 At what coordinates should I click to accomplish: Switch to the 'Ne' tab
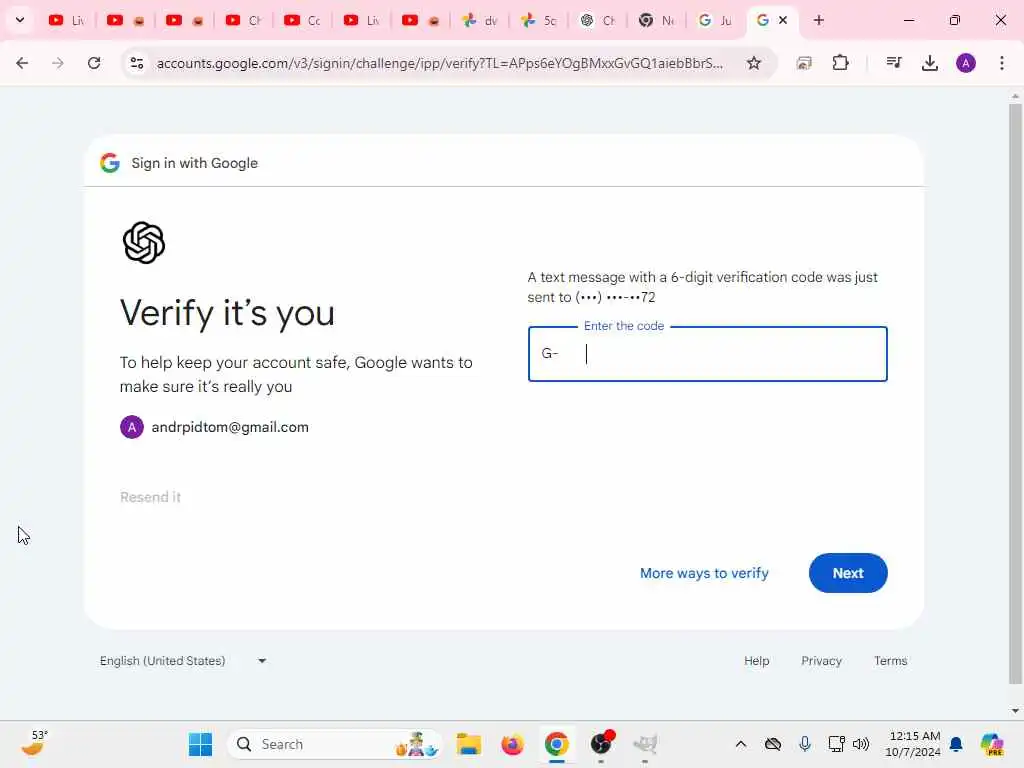(x=656, y=20)
